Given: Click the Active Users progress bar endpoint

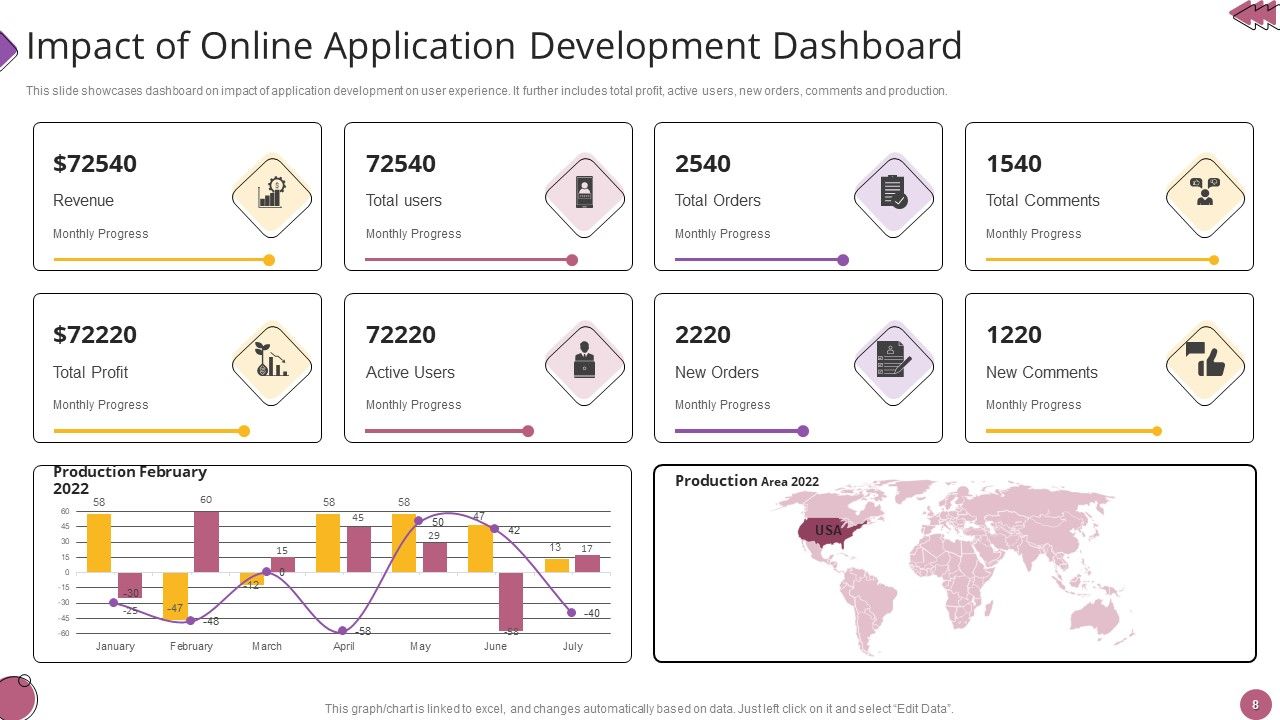Looking at the screenshot, I should click(527, 431).
